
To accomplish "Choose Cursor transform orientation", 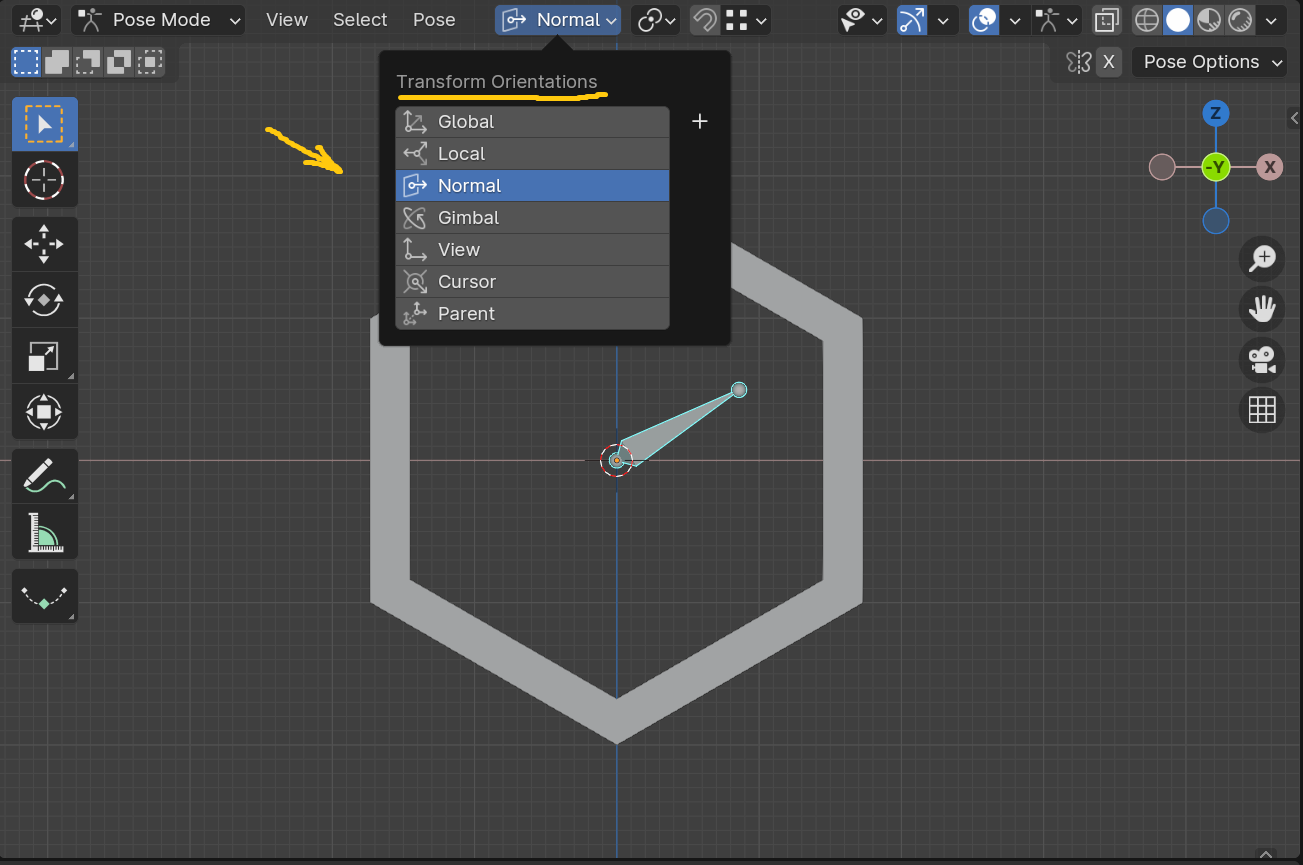I will [x=533, y=282].
